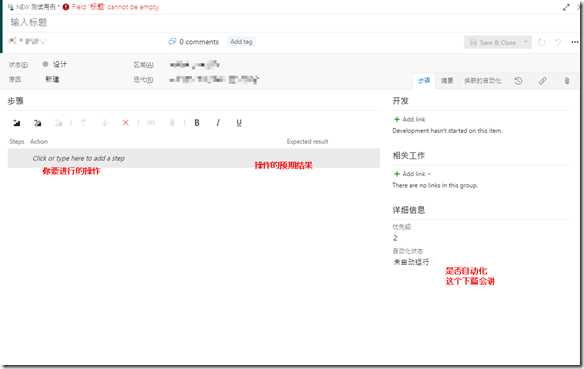
Task: Click the 开发 section header
Action: [x=400, y=101]
